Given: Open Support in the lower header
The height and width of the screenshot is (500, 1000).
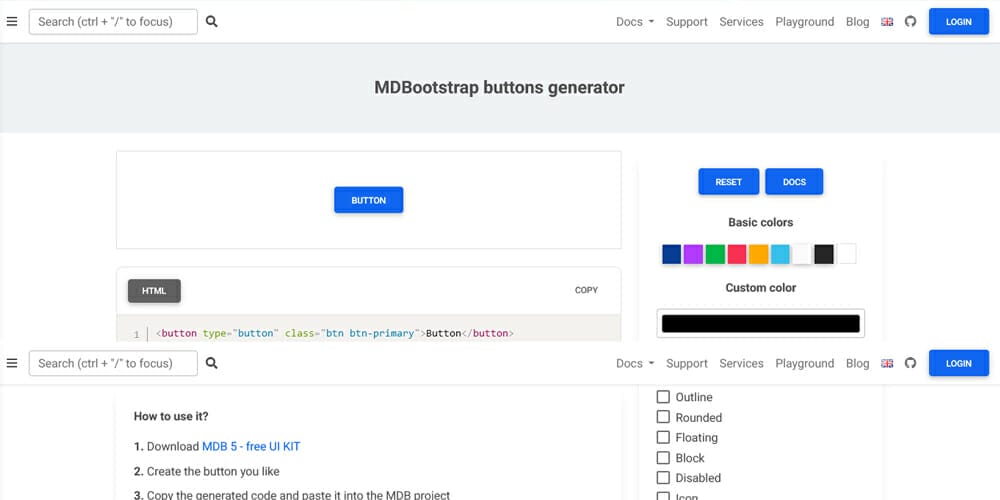Looking at the screenshot, I should (x=687, y=364).
